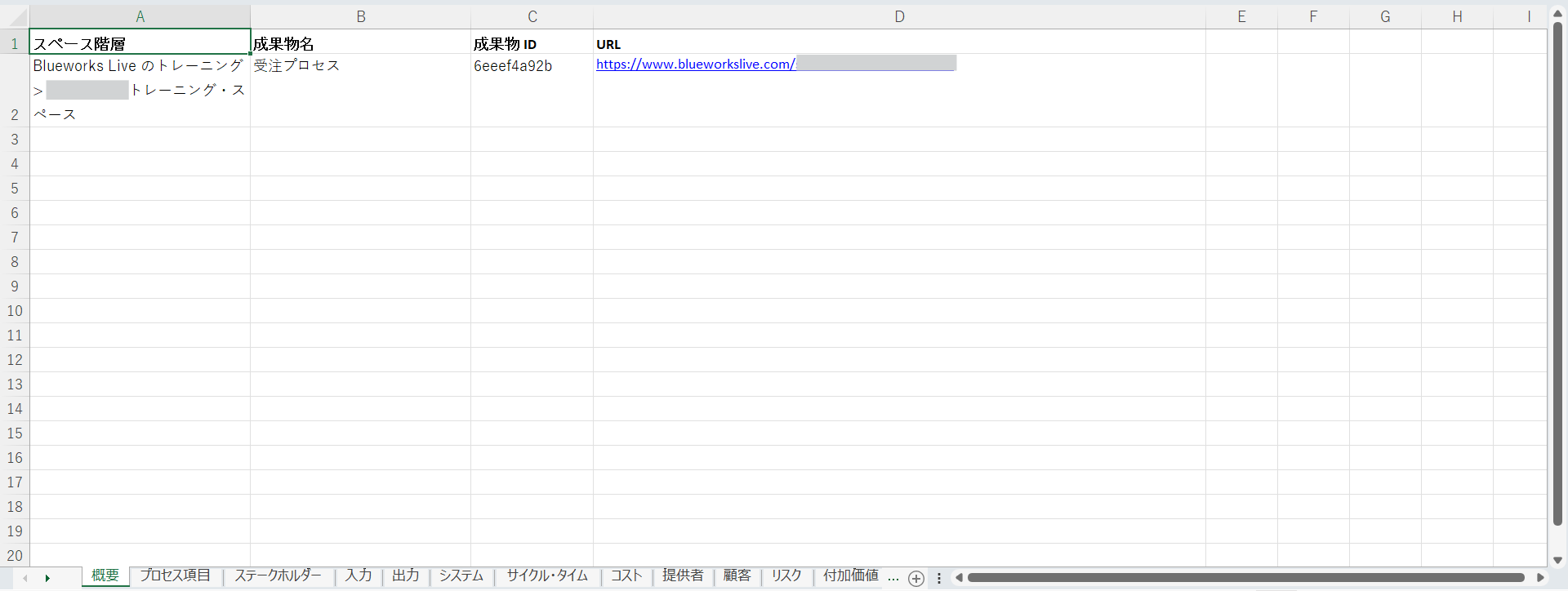Screen dimensions: 1568x591
Task: Select row 10 header
Action: coord(15,311)
